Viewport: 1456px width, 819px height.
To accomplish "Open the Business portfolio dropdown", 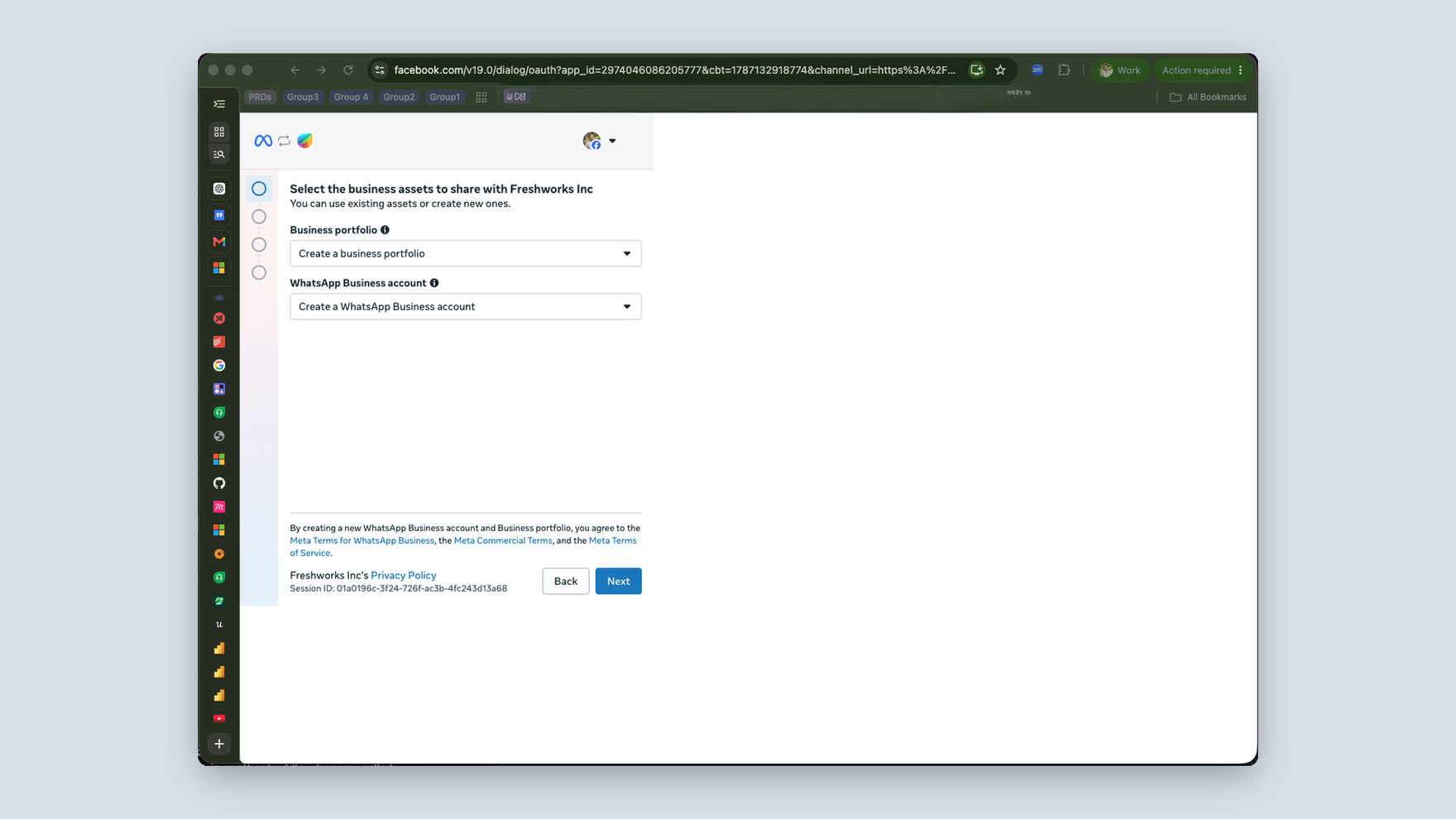I will click(x=466, y=253).
